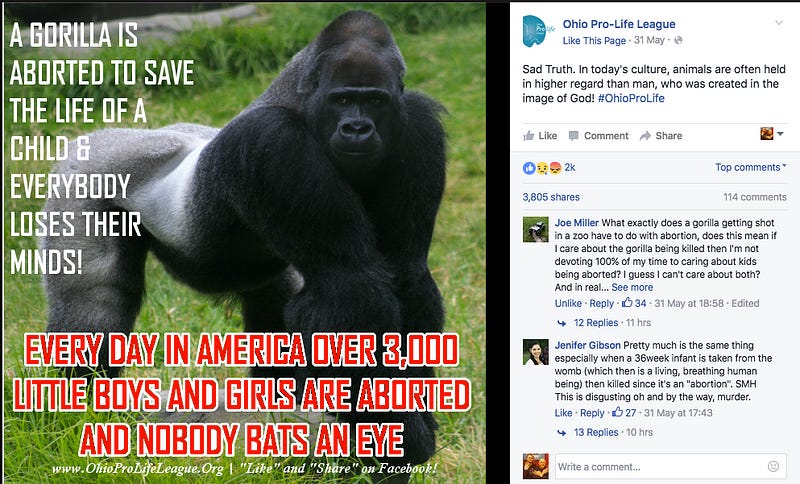
Task: Click Like This Page link
Action: pos(594,41)
